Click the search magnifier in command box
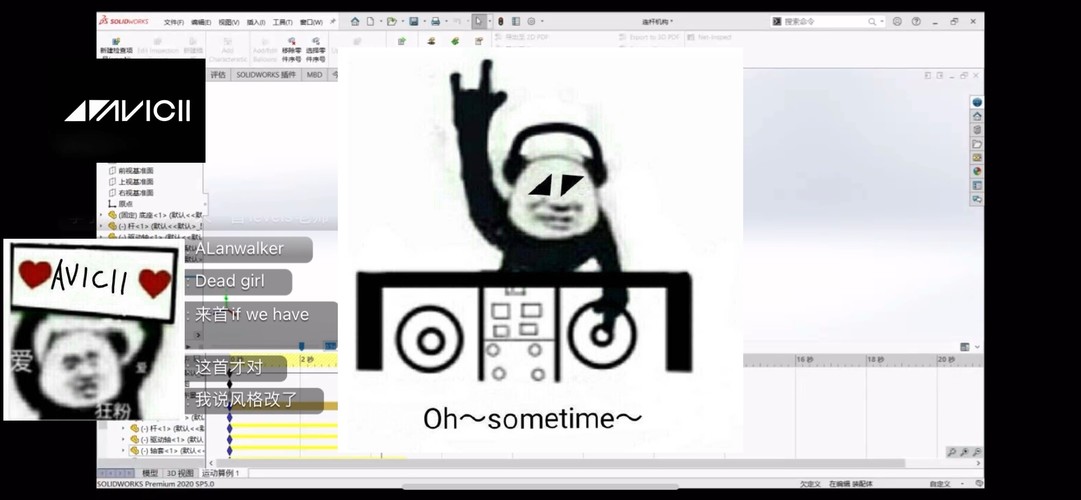Image resolution: width=1081 pixels, height=500 pixels. [872, 21]
